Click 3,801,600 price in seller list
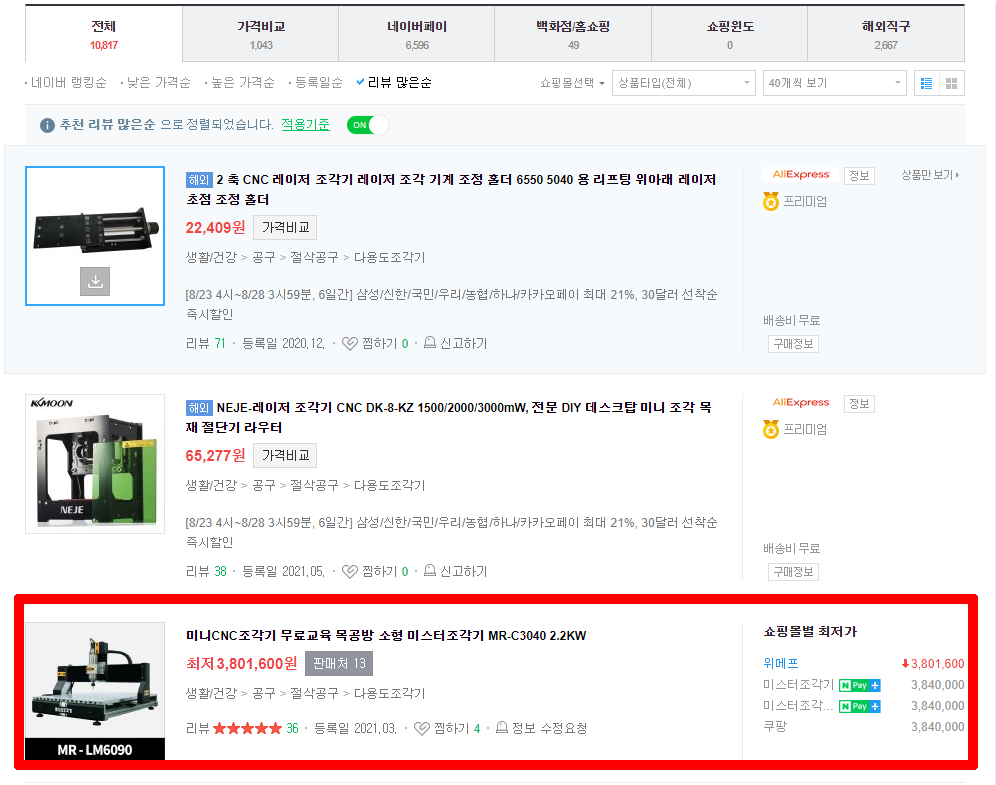Screen dimensions: 996x785 point(932,664)
